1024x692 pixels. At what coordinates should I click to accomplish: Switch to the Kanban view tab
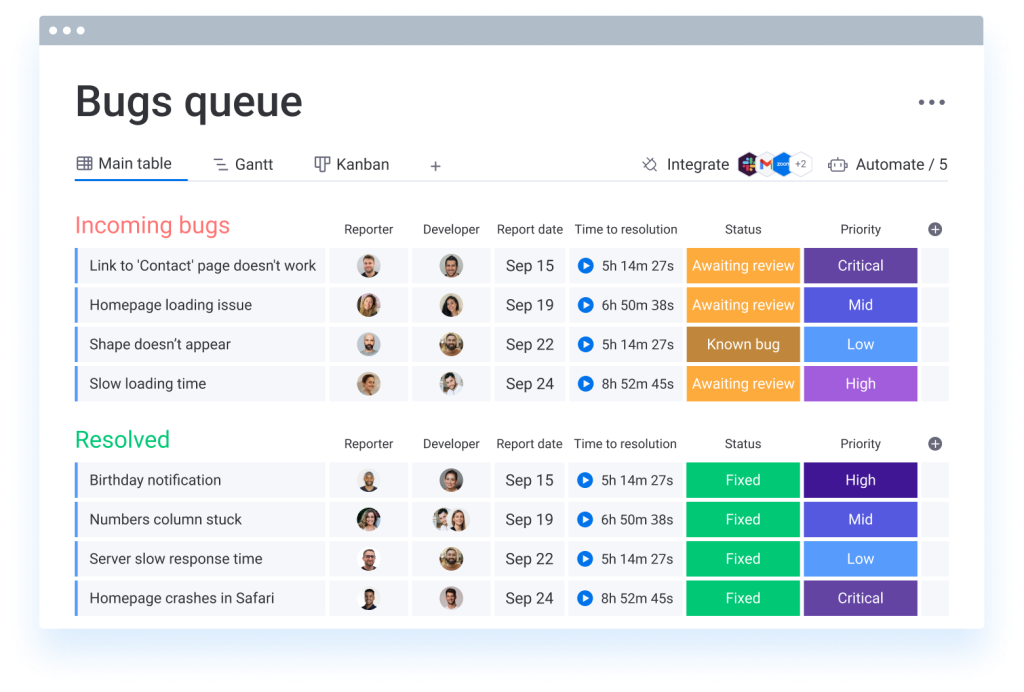pyautogui.click(x=351, y=165)
